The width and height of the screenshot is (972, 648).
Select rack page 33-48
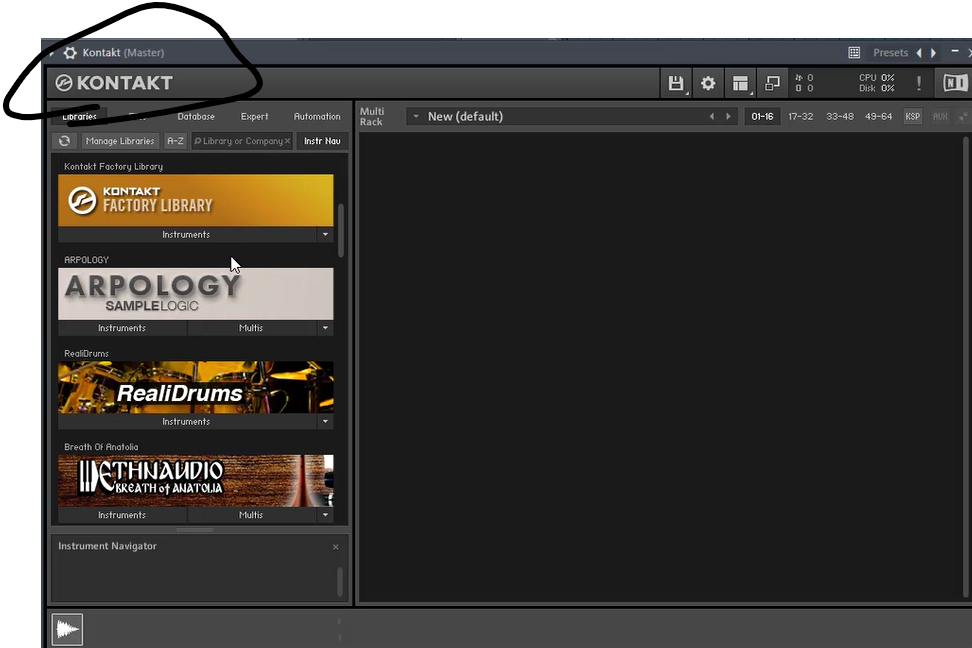pyautogui.click(x=839, y=116)
